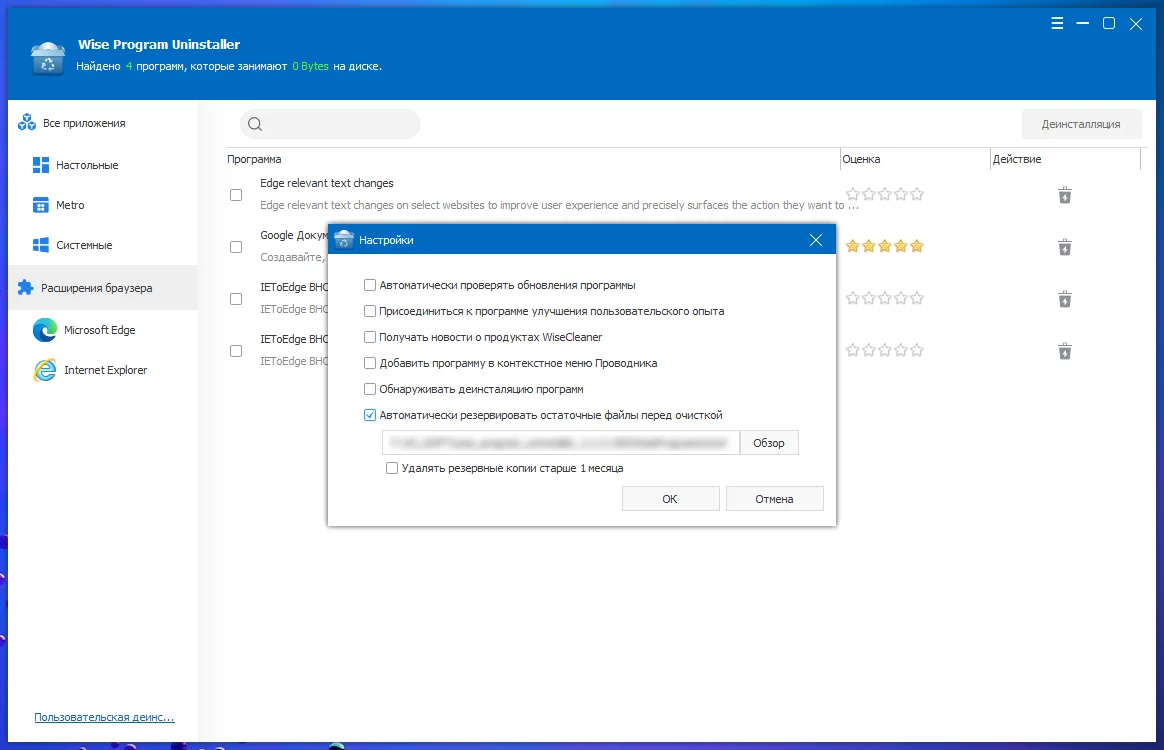This screenshot has height=750, width=1164.
Task: Click trash icon for Google Docs extension row
Action: tap(1065, 247)
